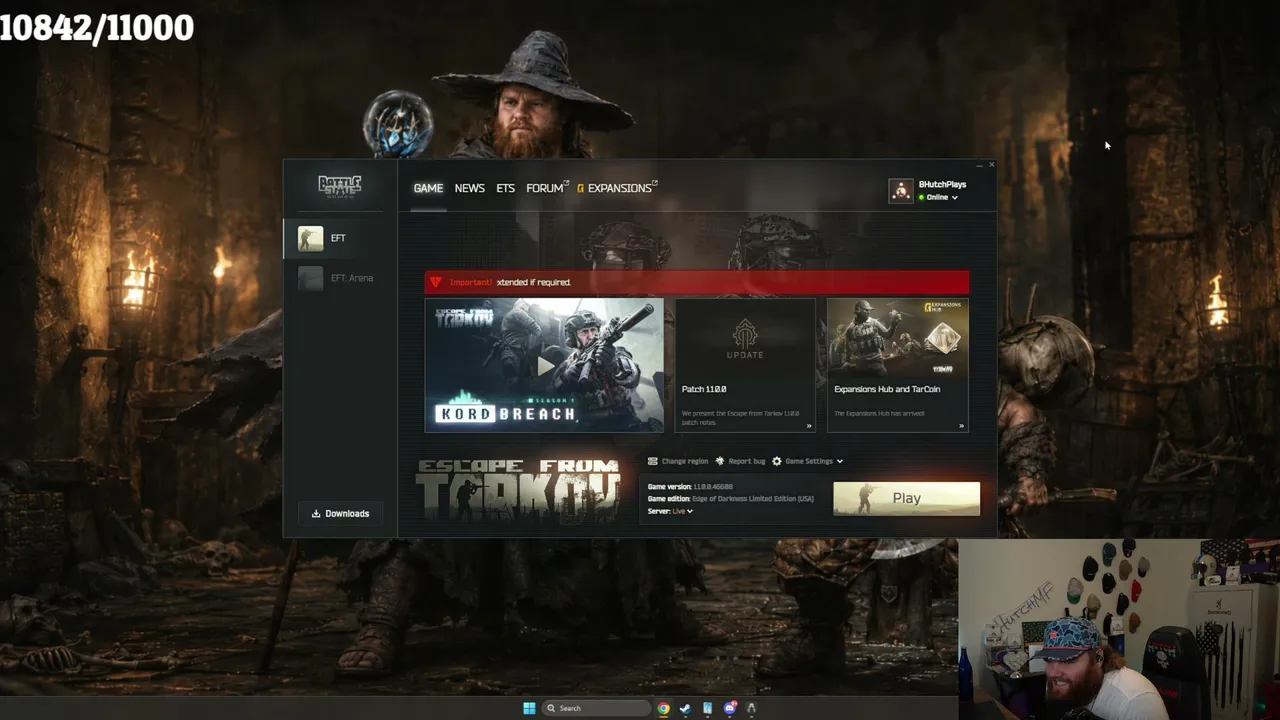Open the Patch 1.1.0.0 arrow icon
Screen dimensions: 1280x720
click(x=809, y=426)
